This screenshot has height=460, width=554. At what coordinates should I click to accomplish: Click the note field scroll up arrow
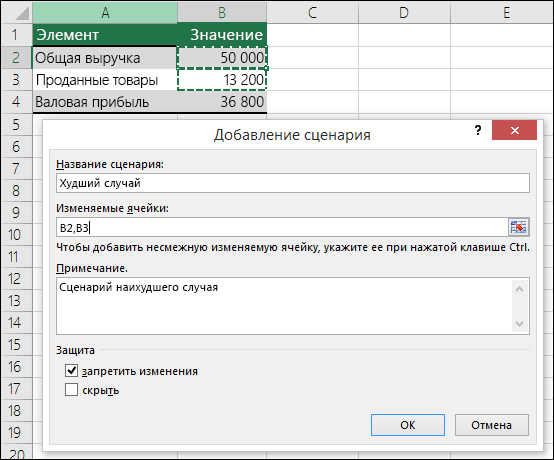(x=519, y=289)
